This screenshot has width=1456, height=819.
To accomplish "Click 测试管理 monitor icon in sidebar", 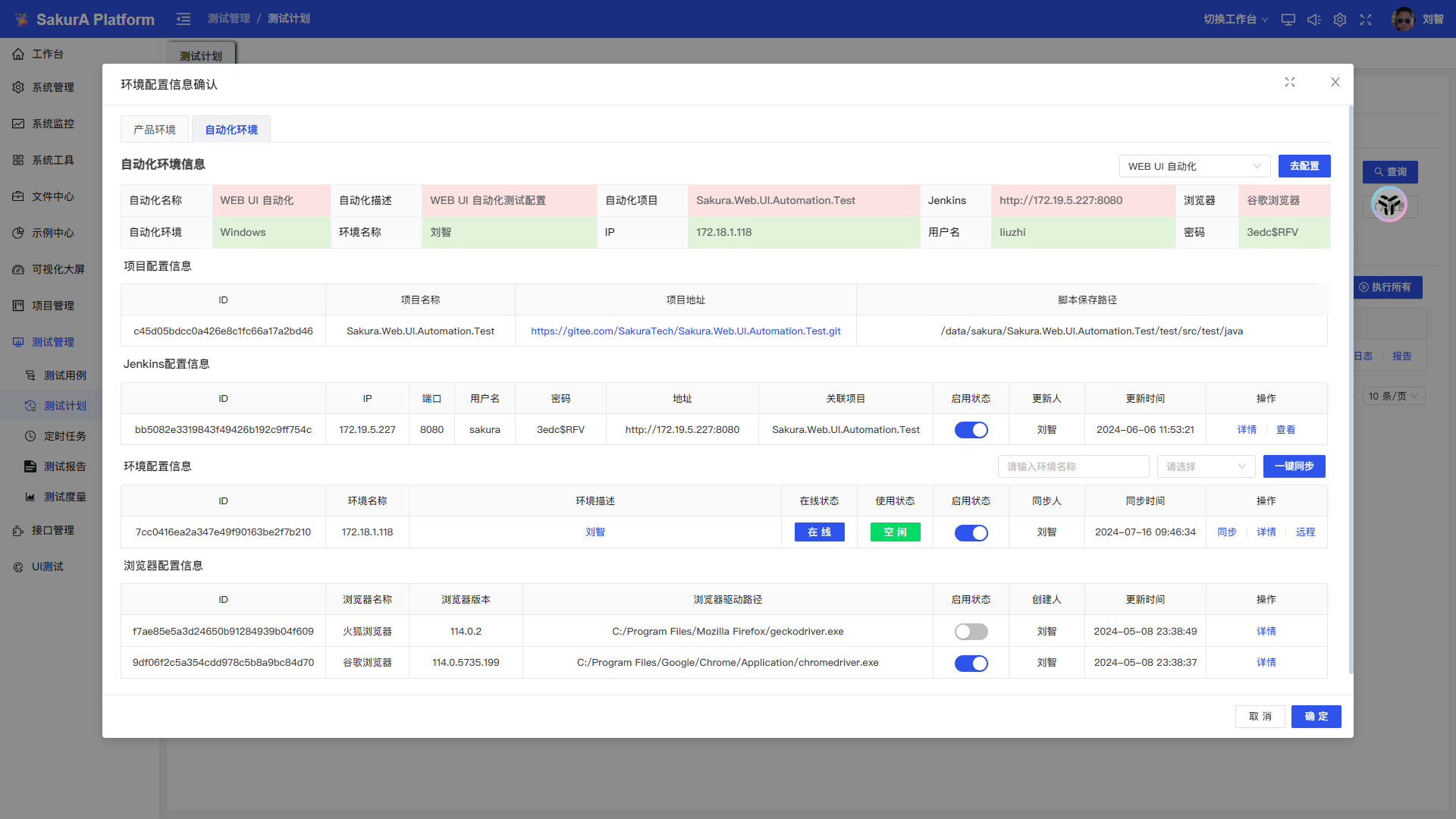I will (18, 342).
